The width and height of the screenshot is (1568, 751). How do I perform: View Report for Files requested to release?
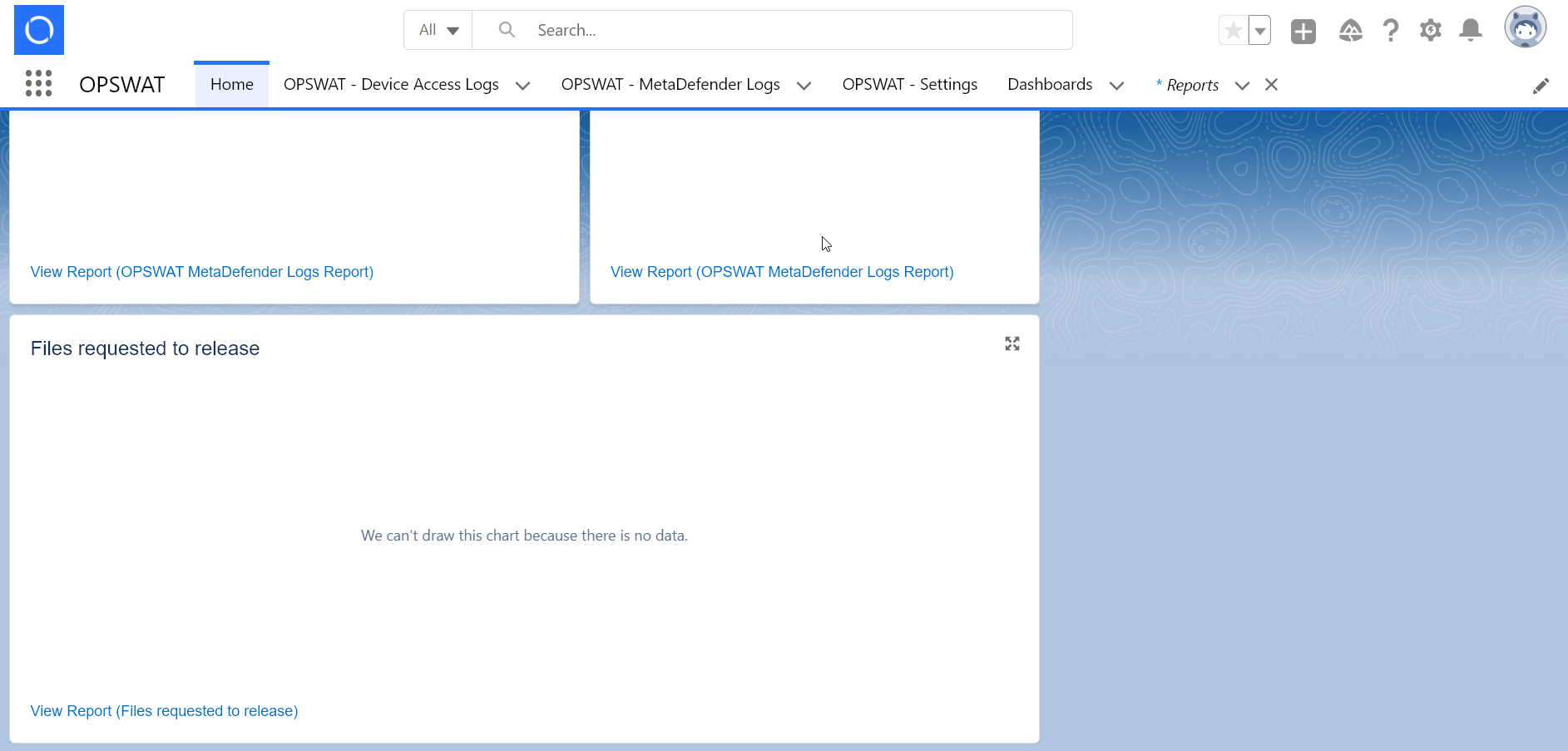(165, 711)
